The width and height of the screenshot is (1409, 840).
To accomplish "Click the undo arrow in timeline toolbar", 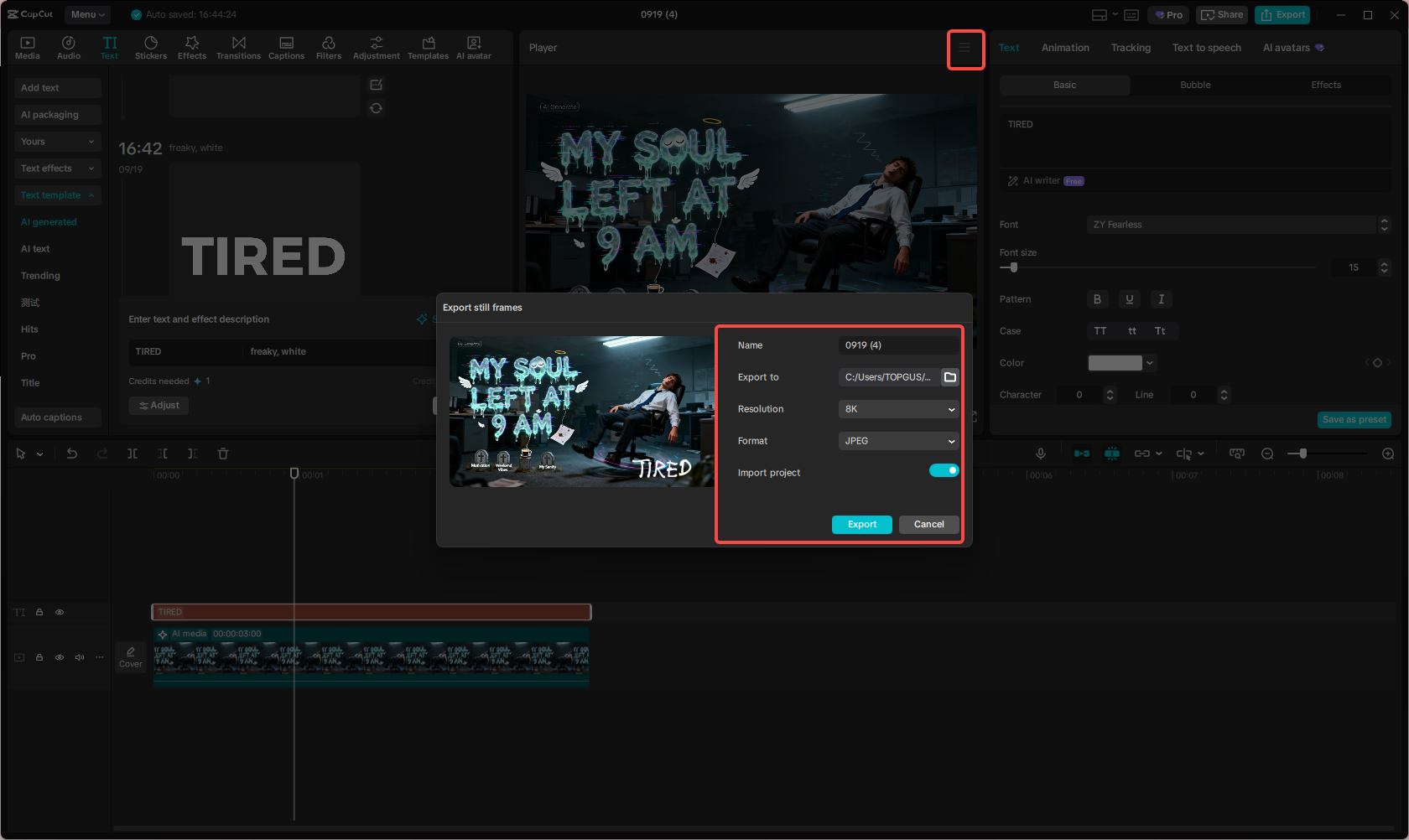I will pyautogui.click(x=72, y=454).
